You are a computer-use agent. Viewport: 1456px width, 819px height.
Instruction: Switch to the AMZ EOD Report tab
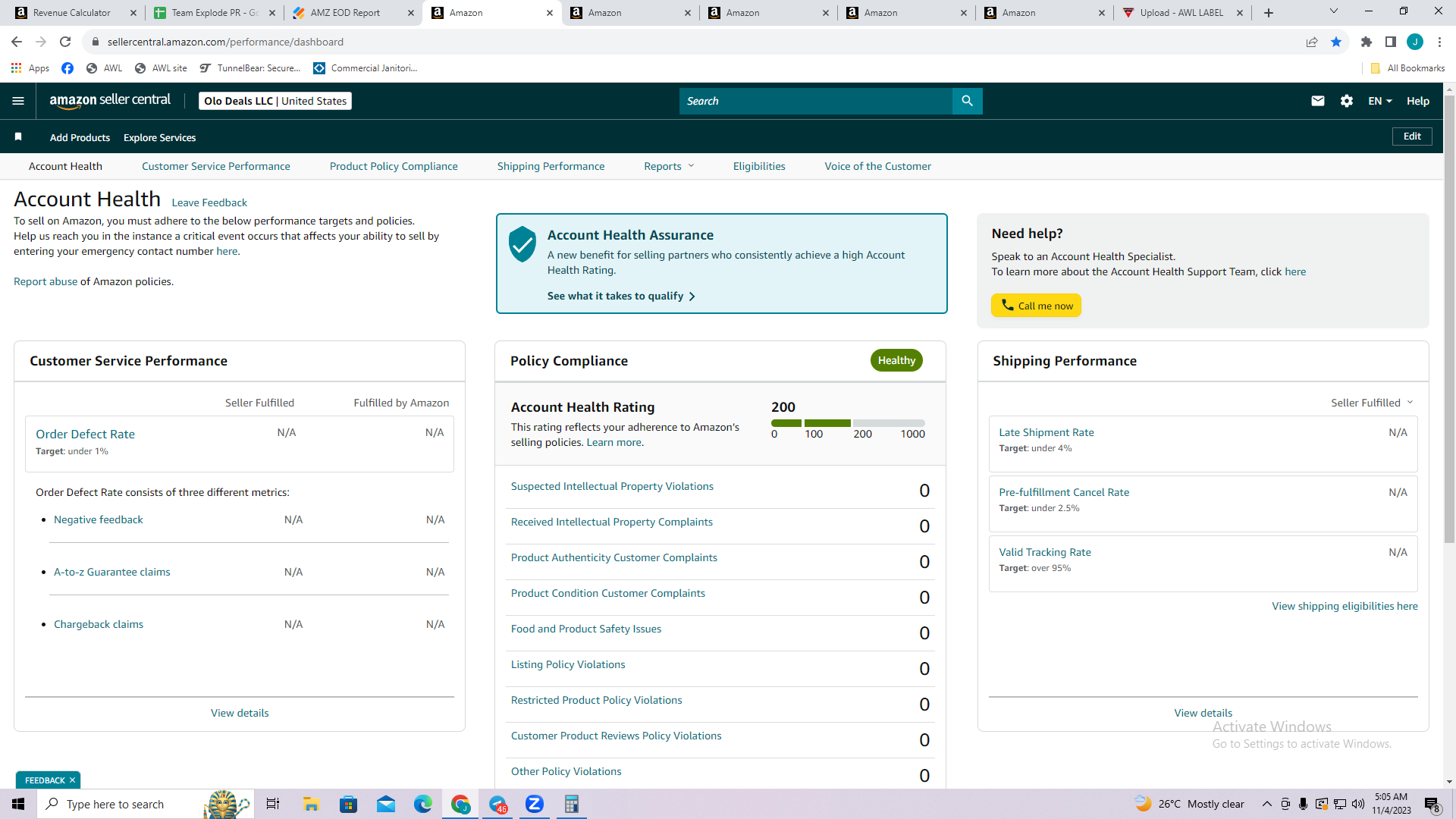tap(345, 13)
